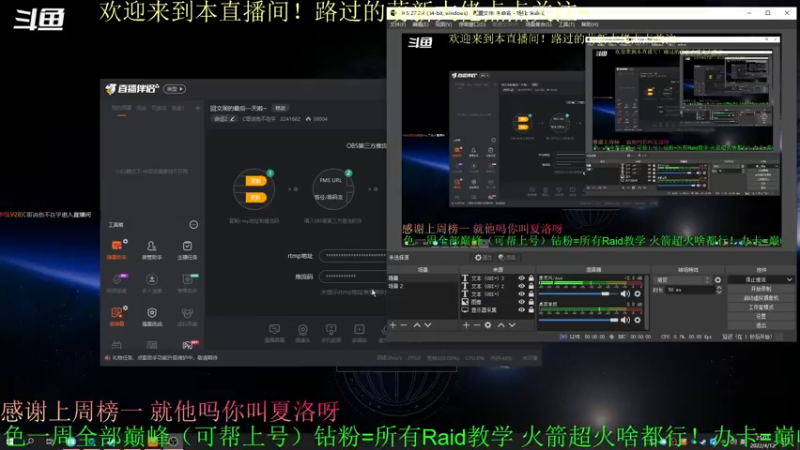Hide the 图像 source
This screenshot has height=450, width=800.
point(521,302)
